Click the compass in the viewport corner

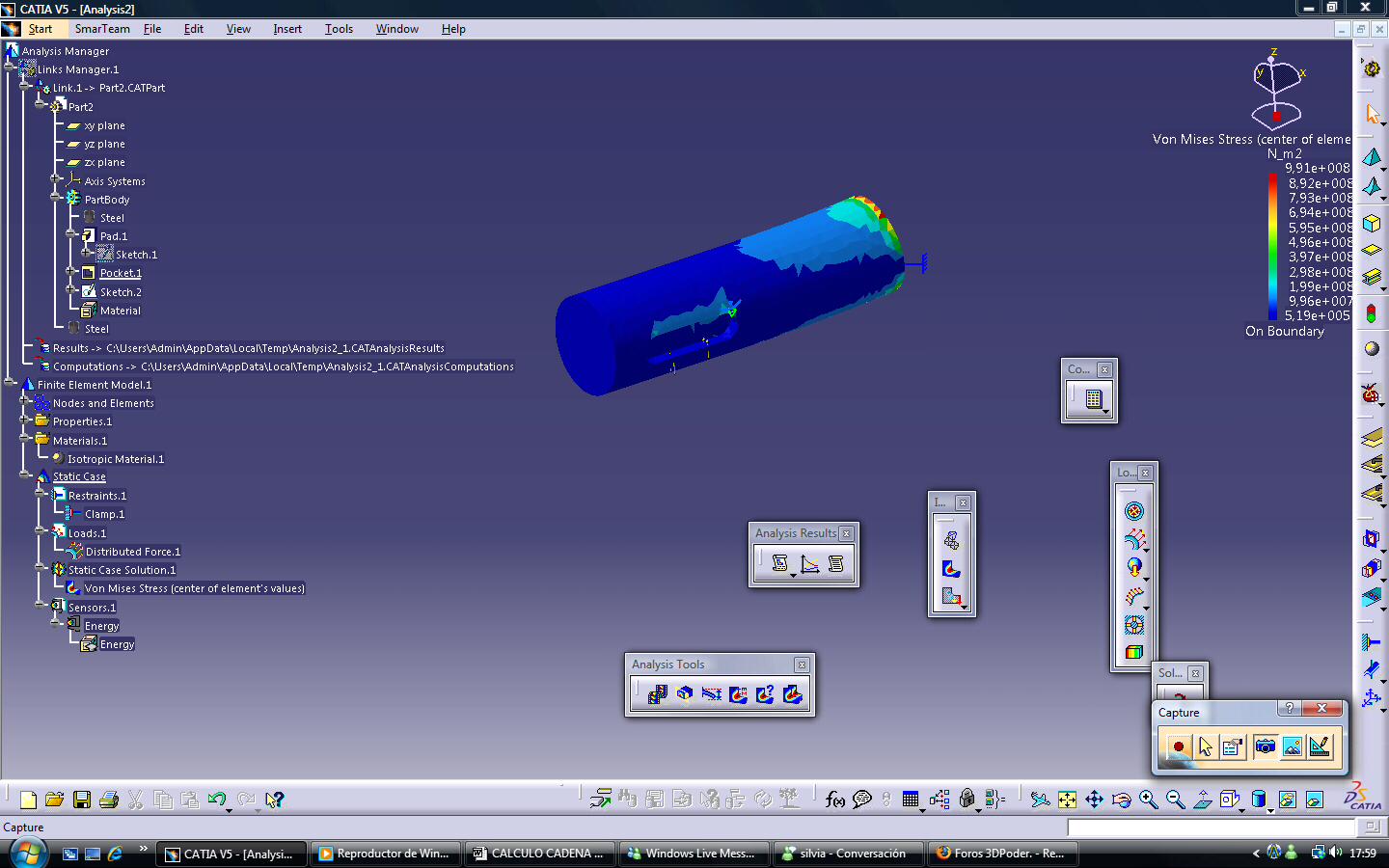tap(1277, 89)
